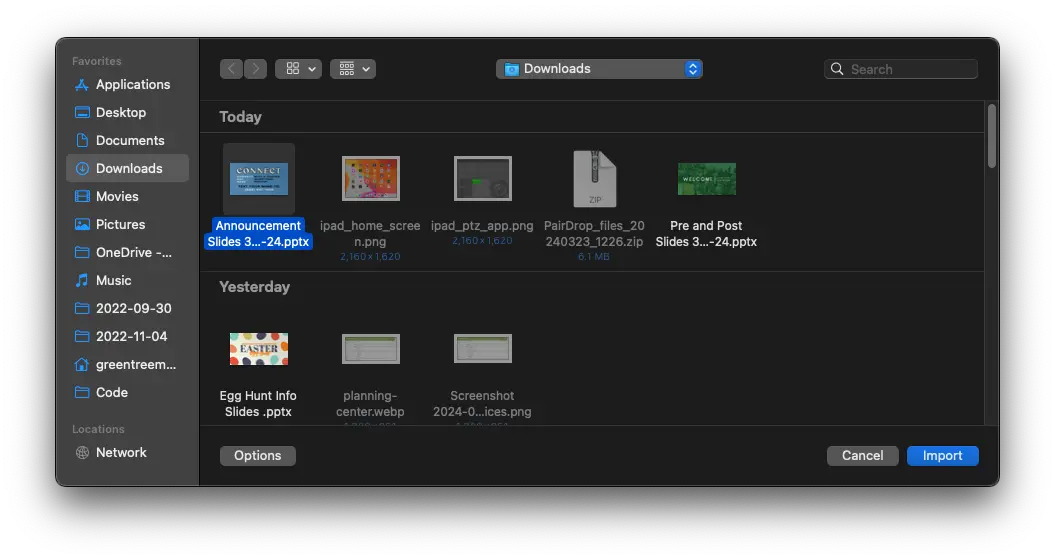Open the Movies sidebar icon
The width and height of the screenshot is (1055, 560).
81,197
